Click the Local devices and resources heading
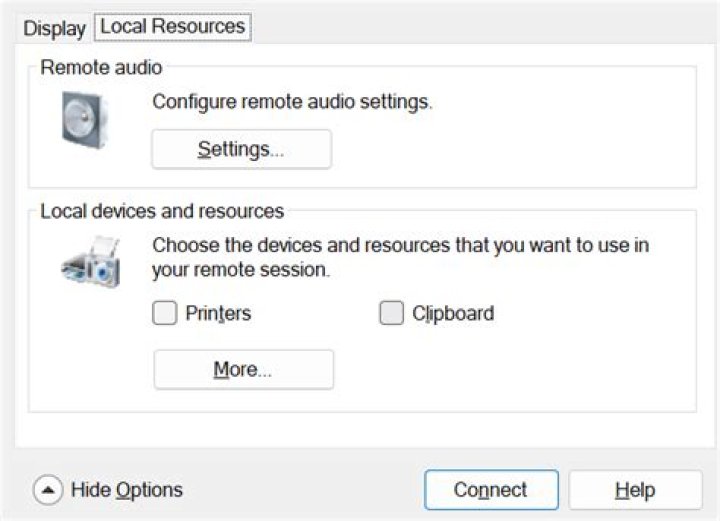 (162, 211)
